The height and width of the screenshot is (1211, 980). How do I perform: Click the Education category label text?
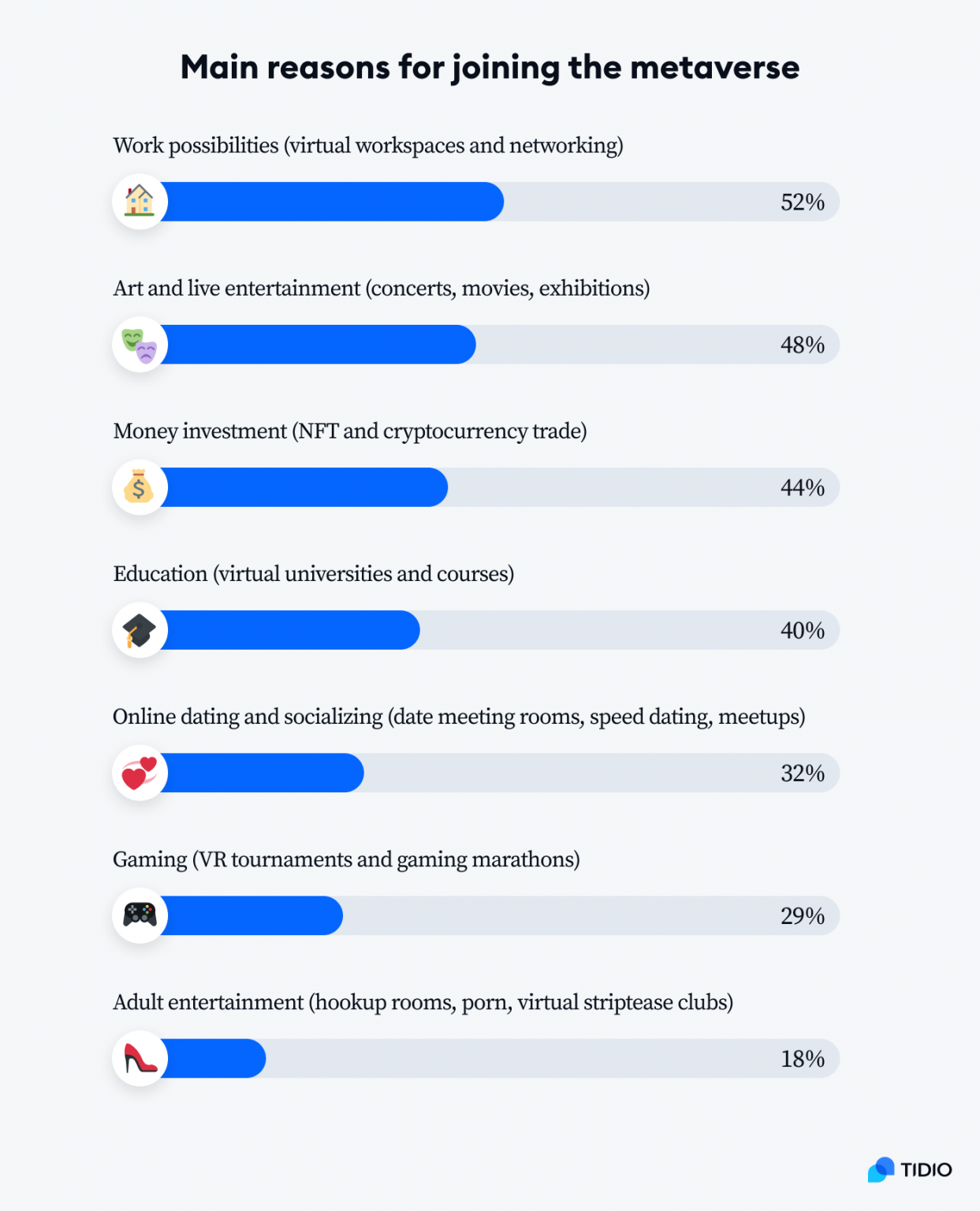pyautogui.click(x=313, y=574)
